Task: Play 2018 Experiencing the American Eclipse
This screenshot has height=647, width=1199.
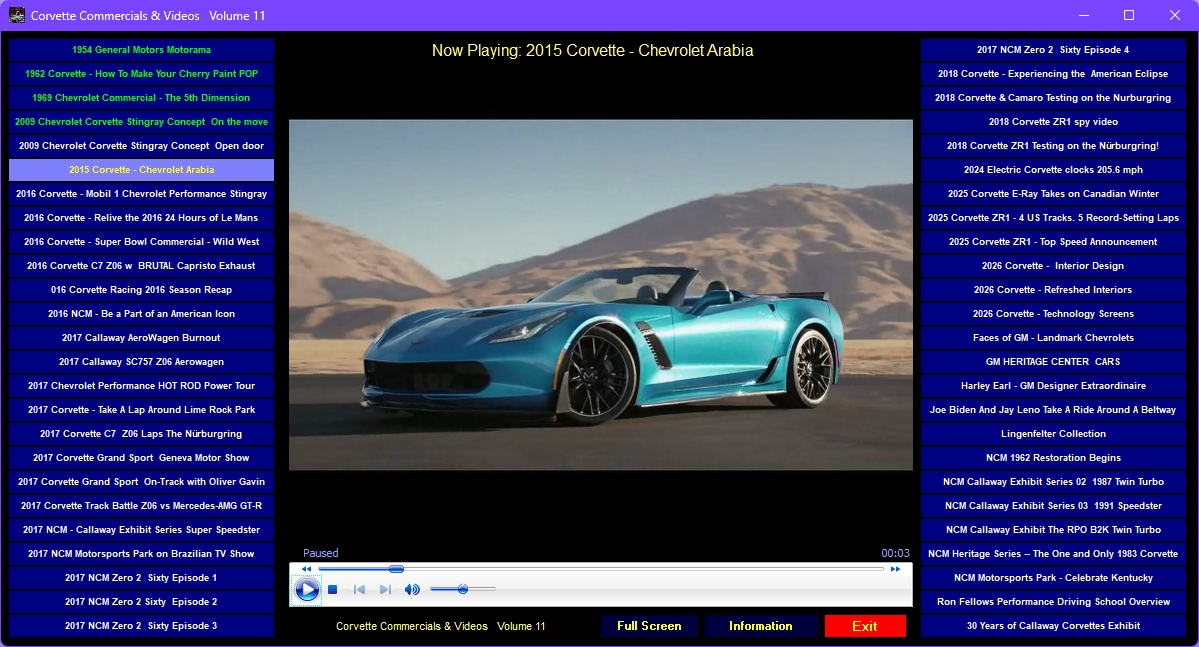Action: 1053,73
